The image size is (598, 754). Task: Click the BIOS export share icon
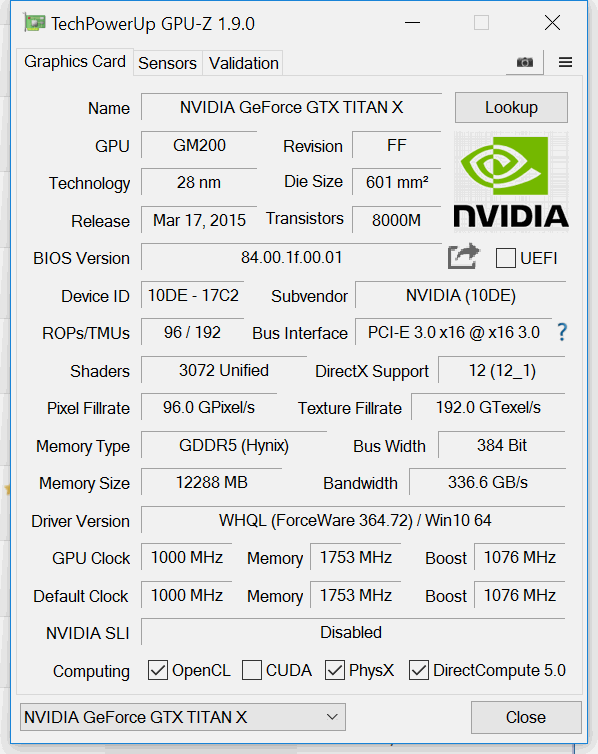tap(463, 257)
